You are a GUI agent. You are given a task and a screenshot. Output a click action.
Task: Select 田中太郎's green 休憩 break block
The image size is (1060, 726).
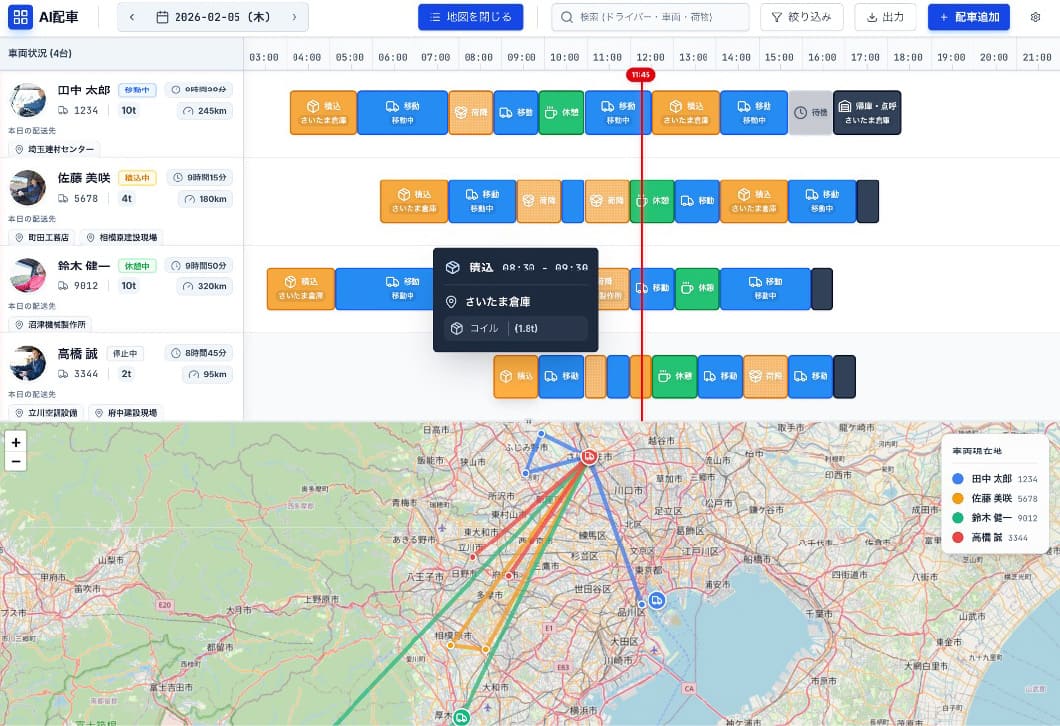click(561, 112)
